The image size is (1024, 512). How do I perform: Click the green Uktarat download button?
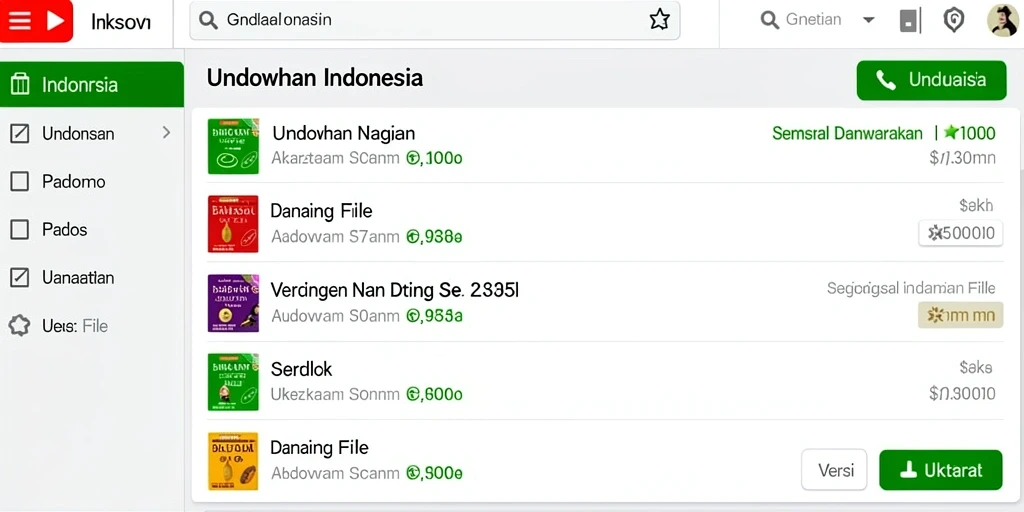pyautogui.click(x=940, y=470)
